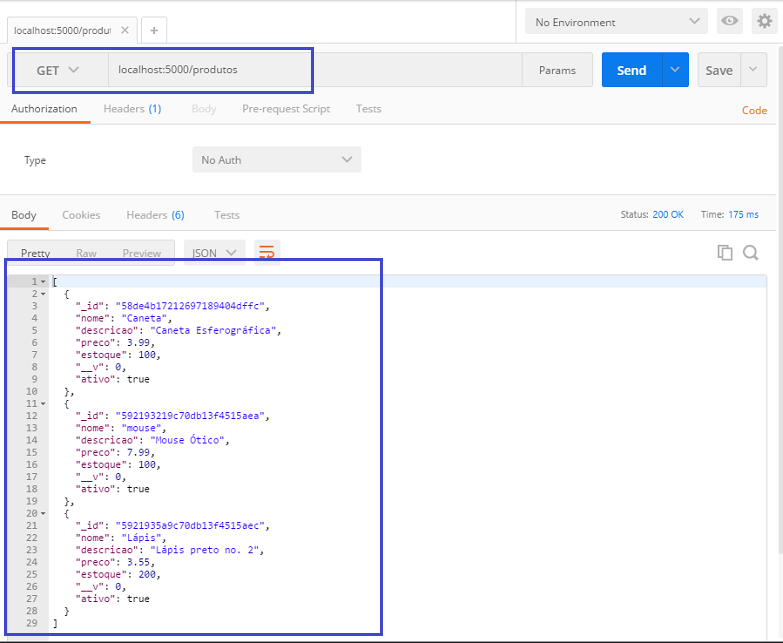Select the Pre-request Script tab
The image size is (783, 643).
286,109
